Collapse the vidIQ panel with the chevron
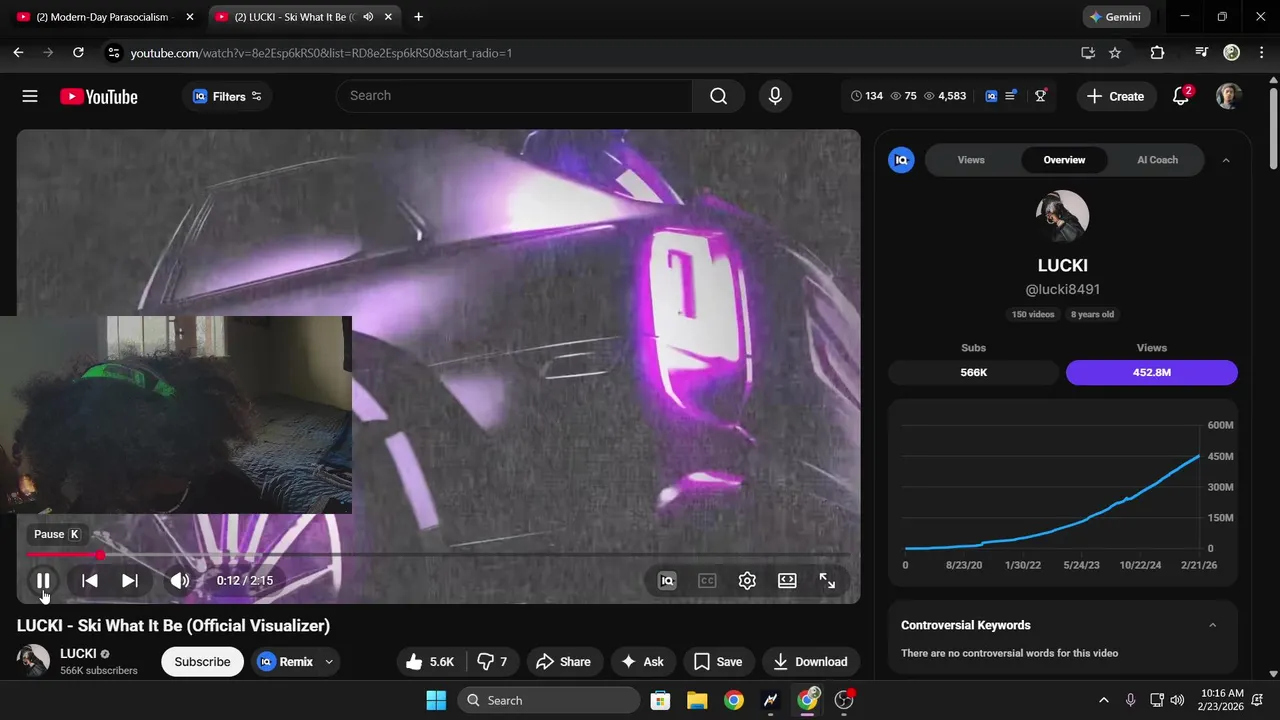Viewport: 1280px width, 720px height. point(1226,160)
